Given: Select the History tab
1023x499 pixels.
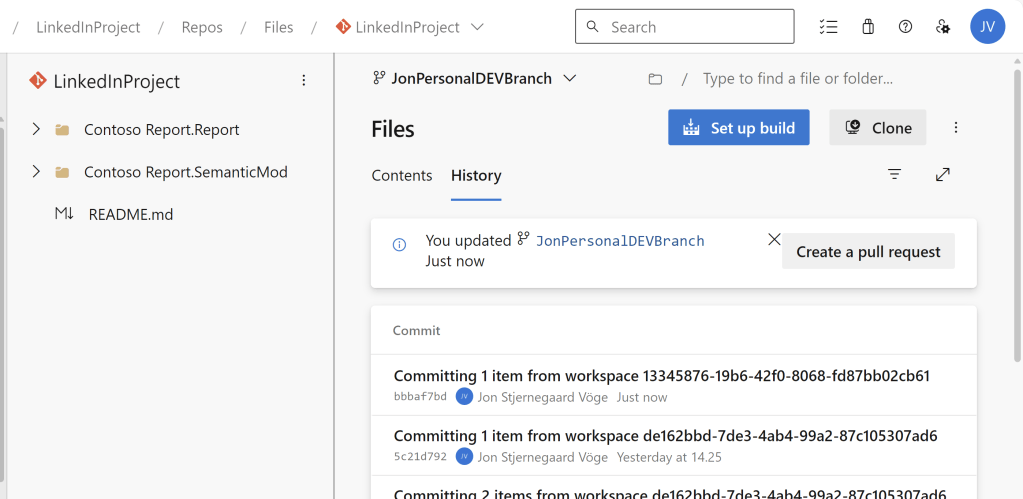Looking at the screenshot, I should tap(476, 175).
